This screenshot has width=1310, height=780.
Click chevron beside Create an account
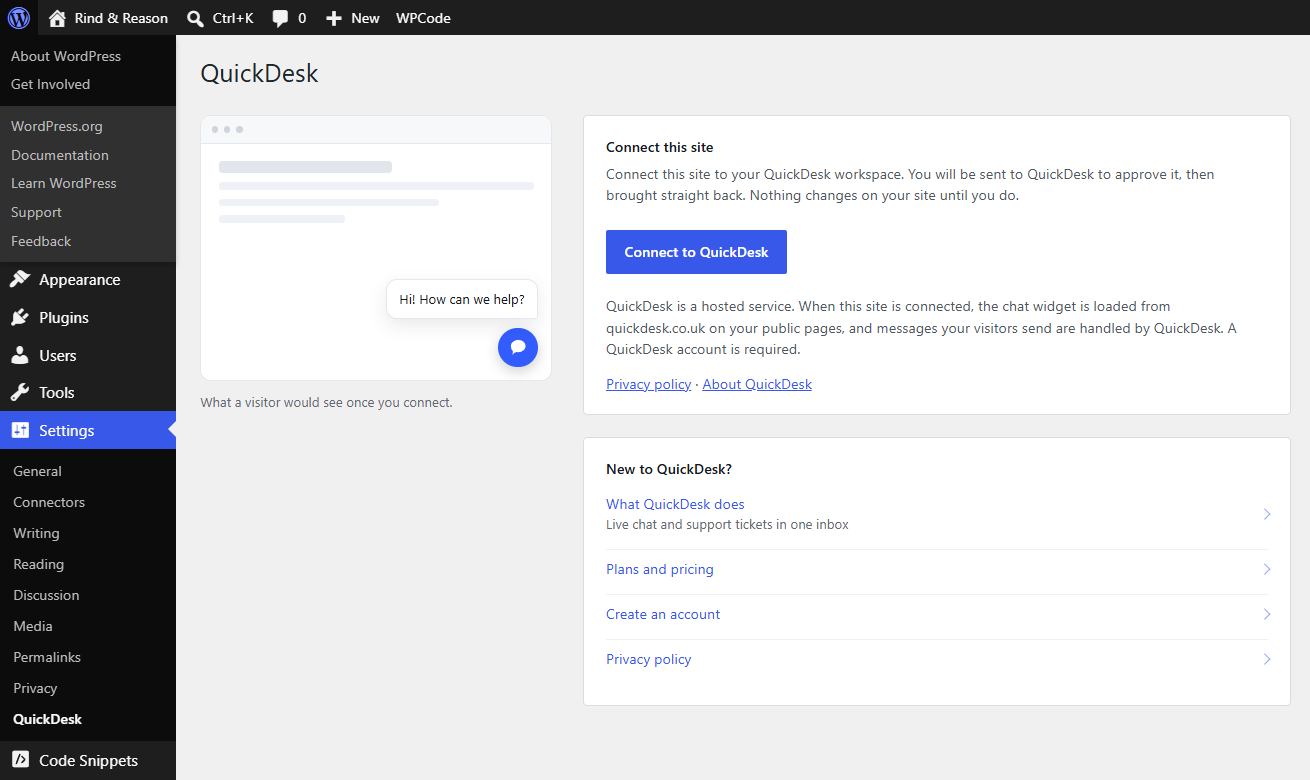(1266, 614)
